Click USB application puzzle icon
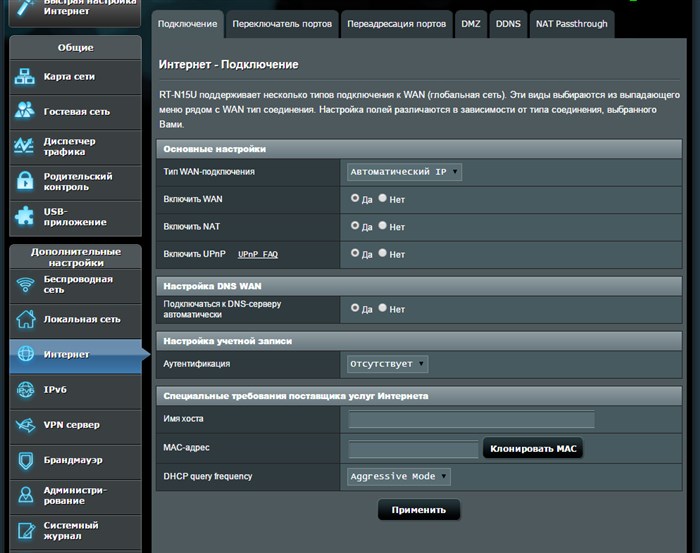This screenshot has width=700, height=553. pos(24,216)
